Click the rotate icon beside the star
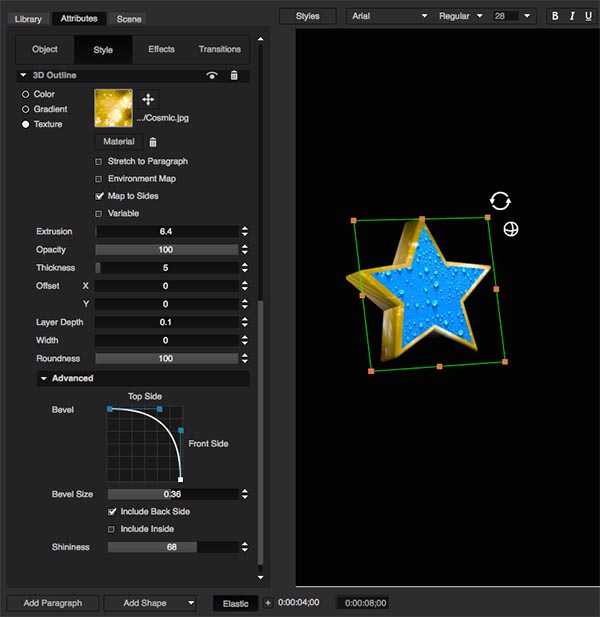 point(500,201)
